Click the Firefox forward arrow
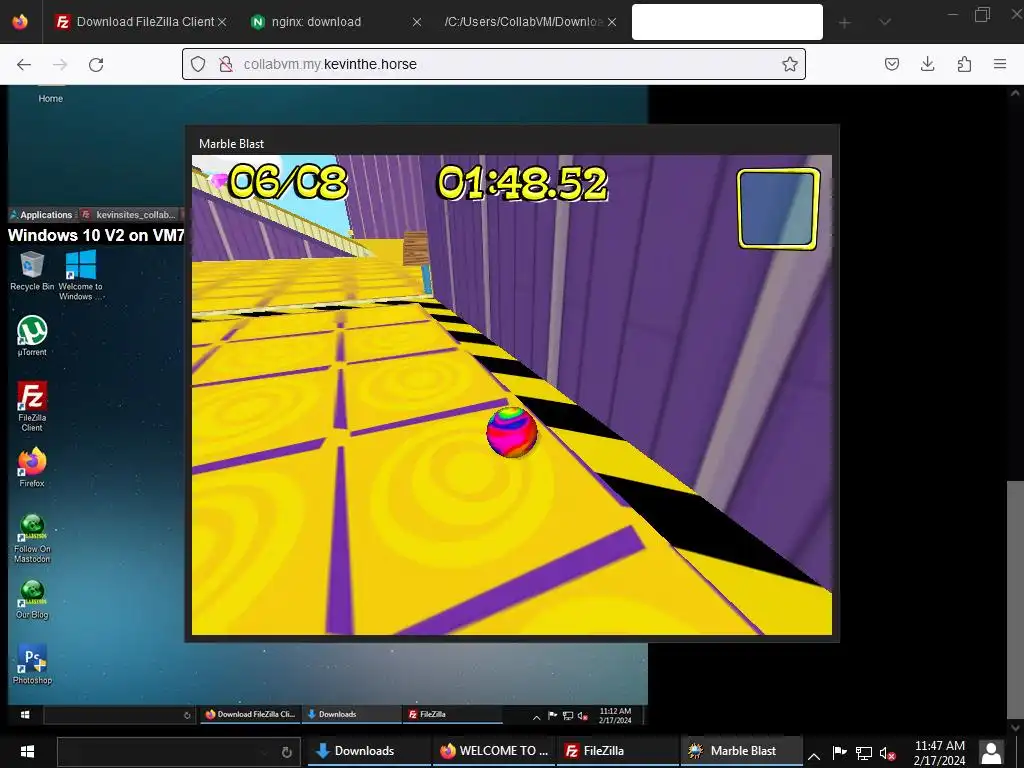The width and height of the screenshot is (1024, 768). point(60,64)
